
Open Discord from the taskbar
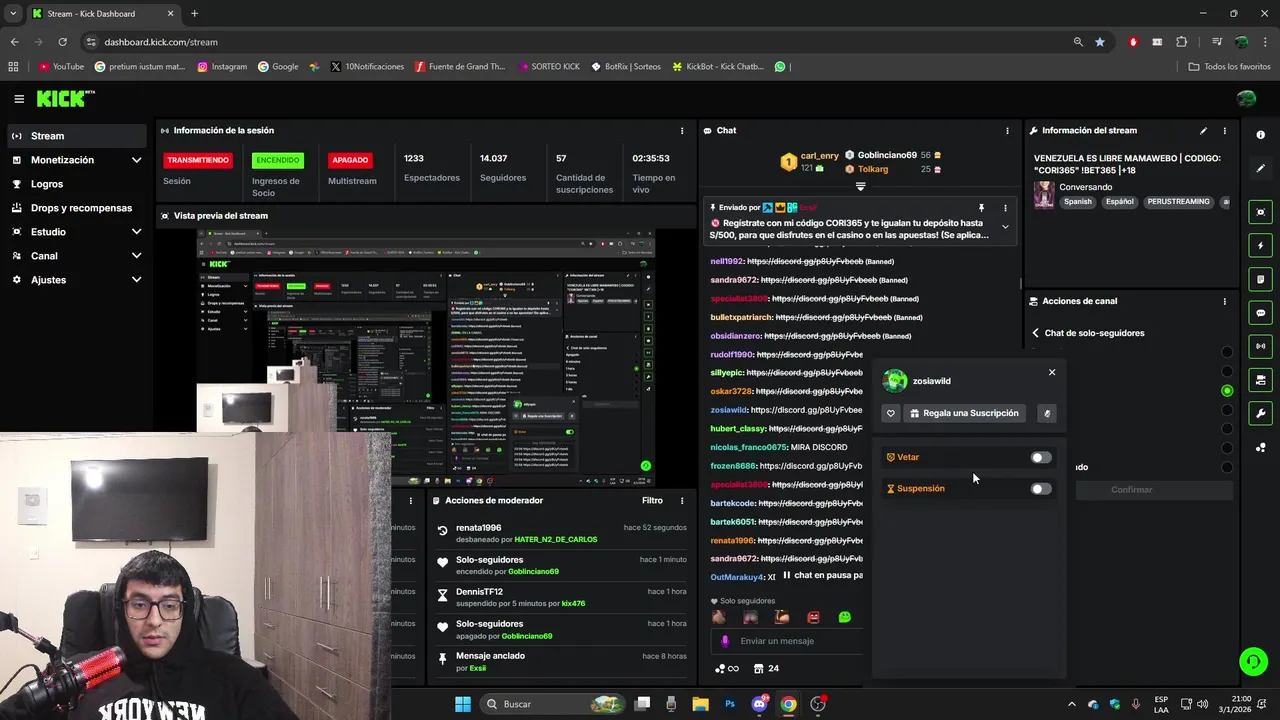[759, 704]
